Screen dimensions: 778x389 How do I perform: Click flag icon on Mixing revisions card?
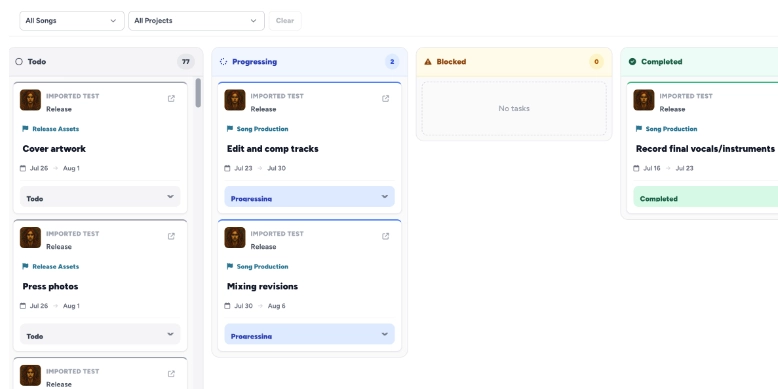[x=230, y=266]
